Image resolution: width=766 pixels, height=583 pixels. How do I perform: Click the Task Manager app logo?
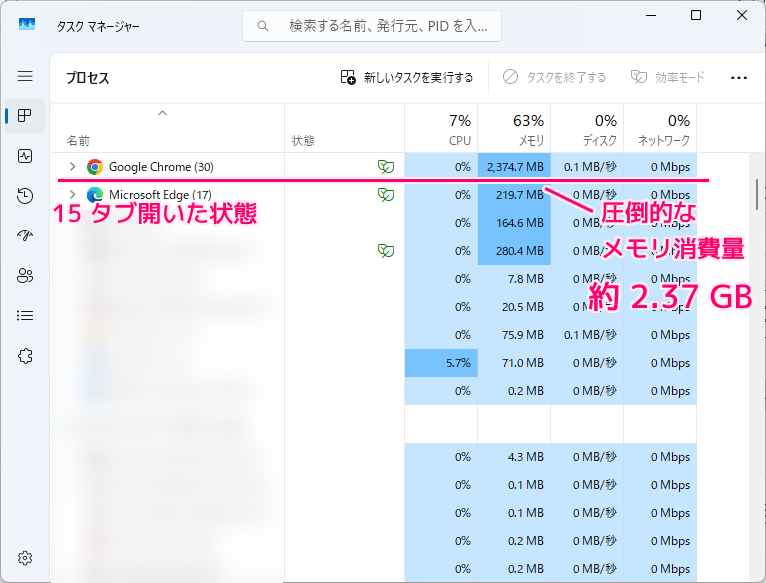tap(27, 24)
